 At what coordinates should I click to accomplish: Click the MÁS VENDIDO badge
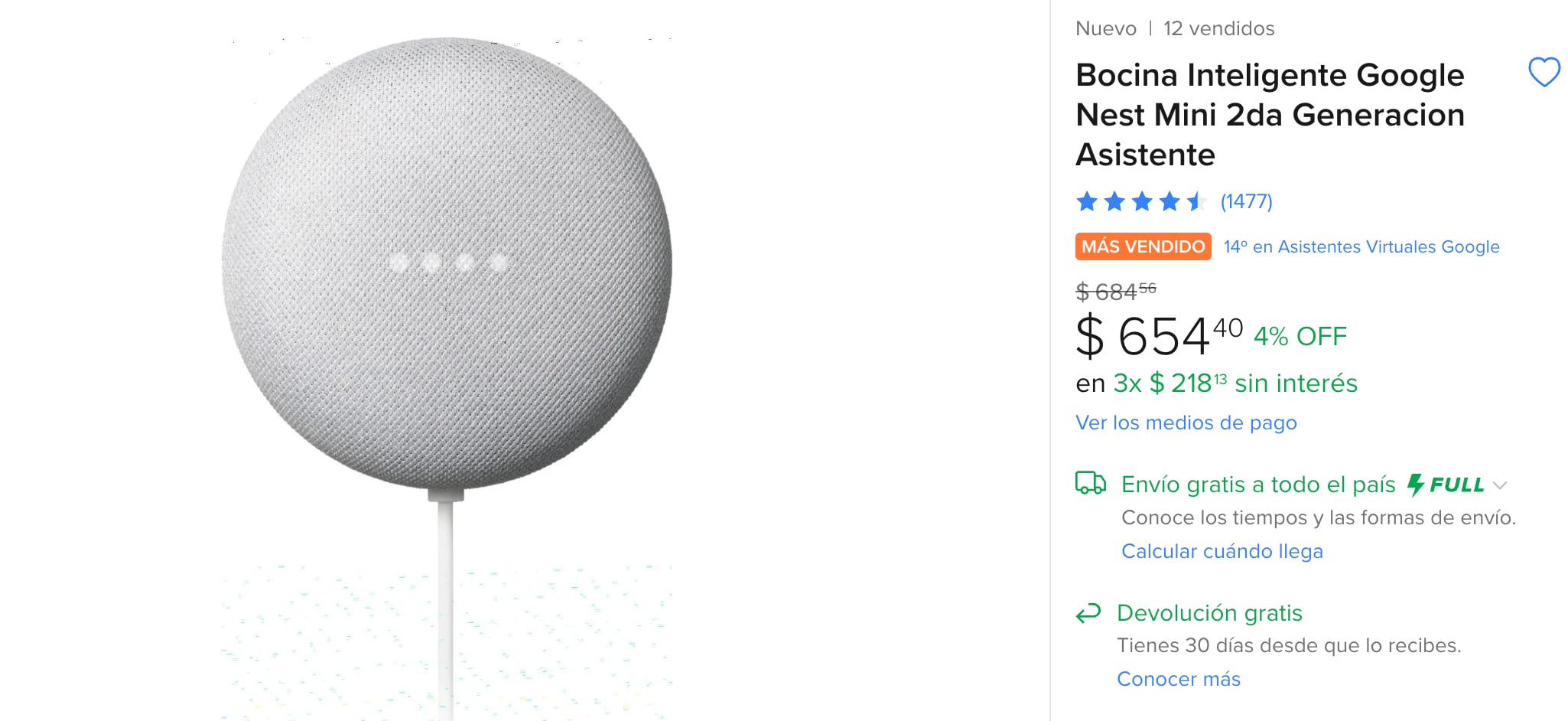pos(1143,246)
